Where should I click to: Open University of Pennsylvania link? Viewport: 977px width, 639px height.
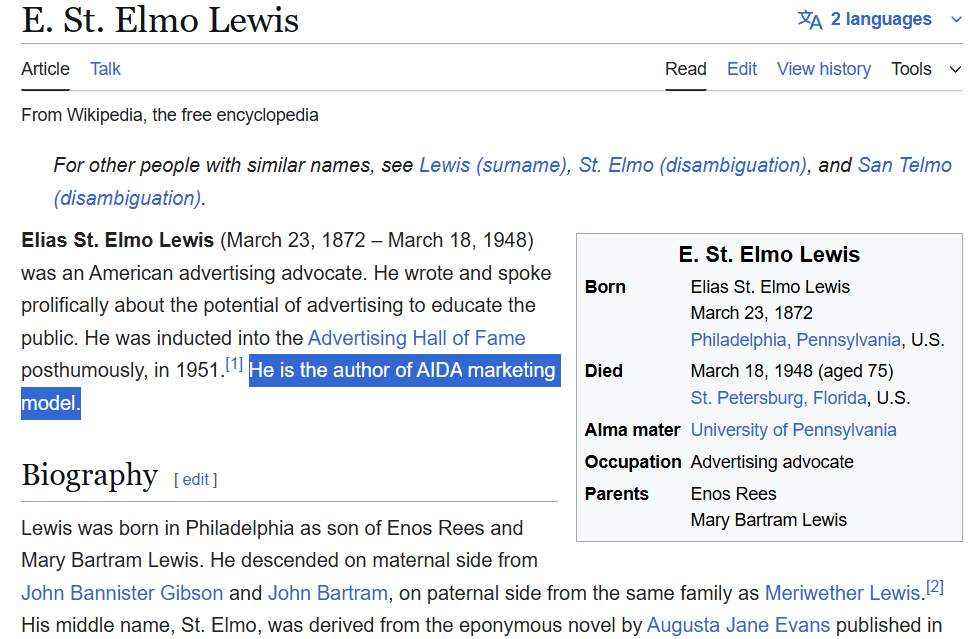pyautogui.click(x=793, y=430)
